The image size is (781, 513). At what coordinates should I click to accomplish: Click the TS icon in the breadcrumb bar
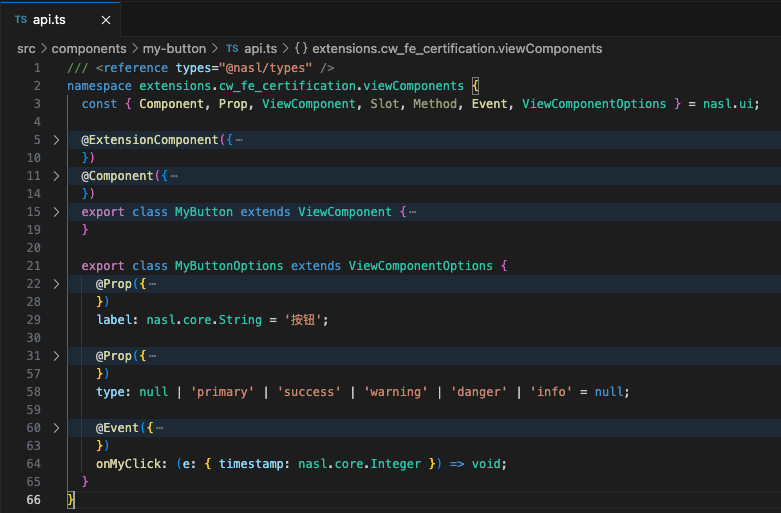coord(233,48)
